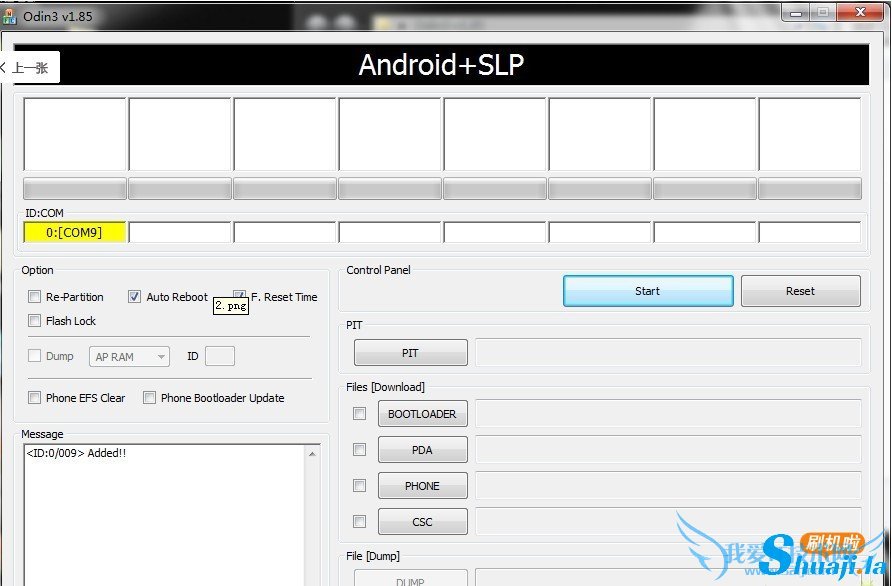892x586 pixels.
Task: Open the AP RAM dropdown
Action: 129,357
